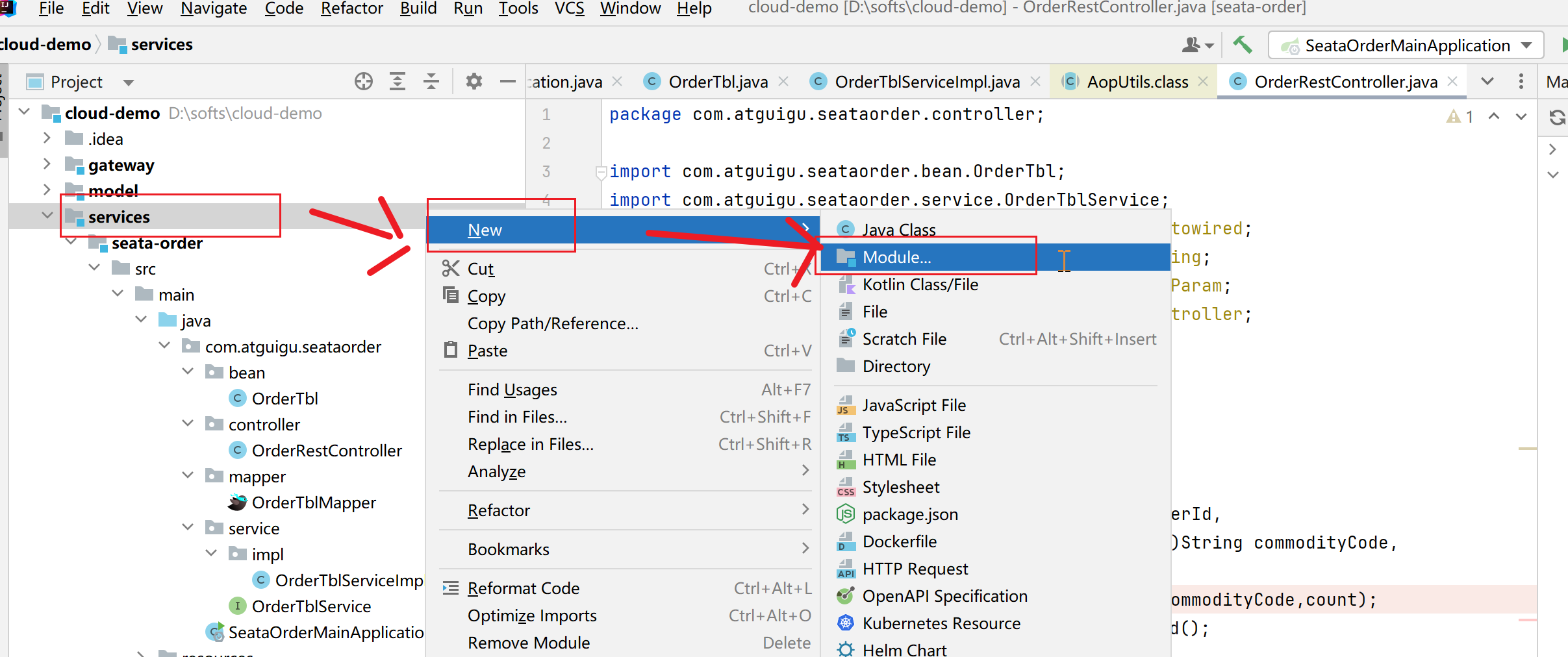The height and width of the screenshot is (657, 1568).
Task: Open editor tabs more options menu
Action: (x=1521, y=82)
